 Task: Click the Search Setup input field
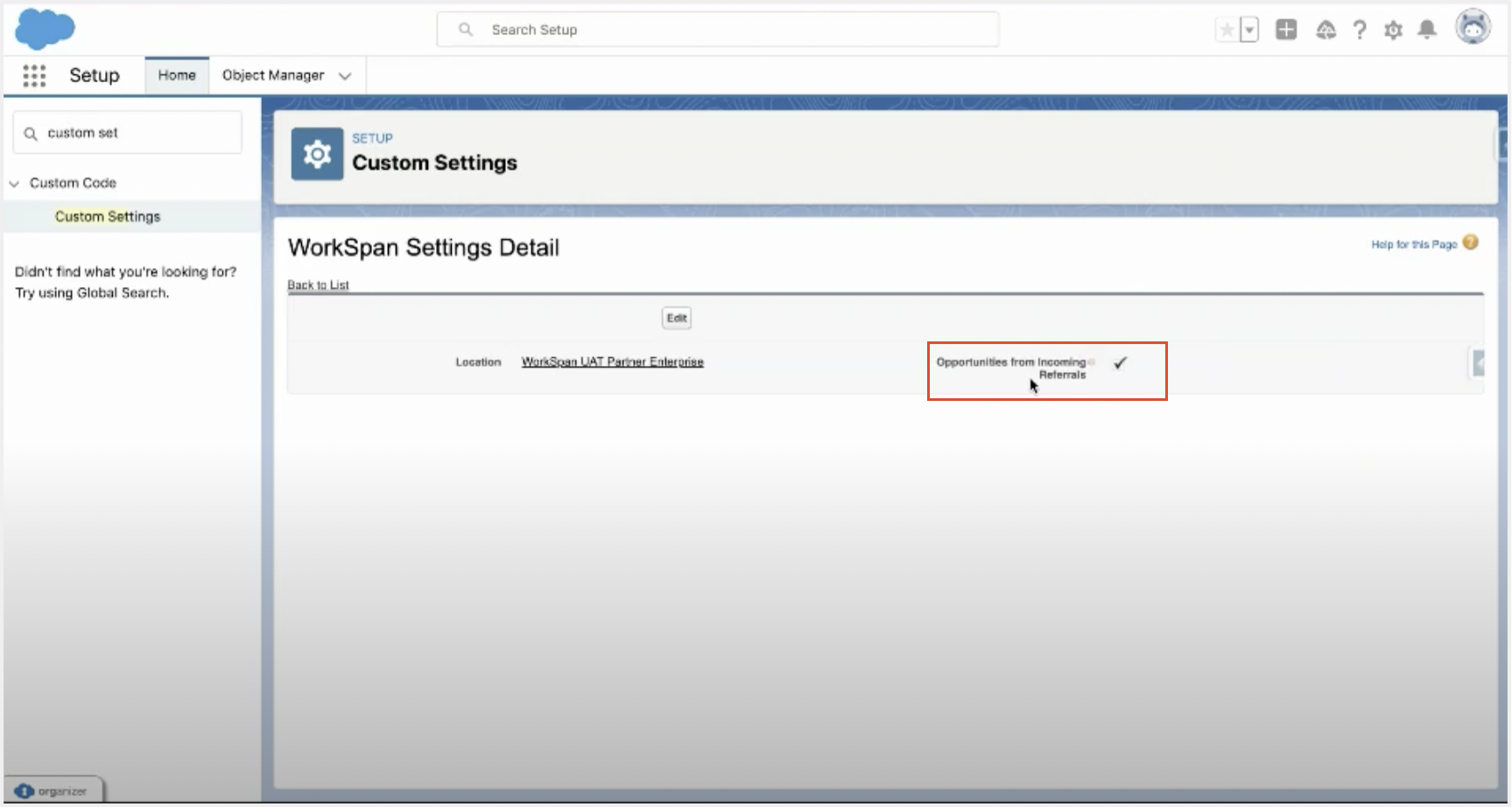718,30
